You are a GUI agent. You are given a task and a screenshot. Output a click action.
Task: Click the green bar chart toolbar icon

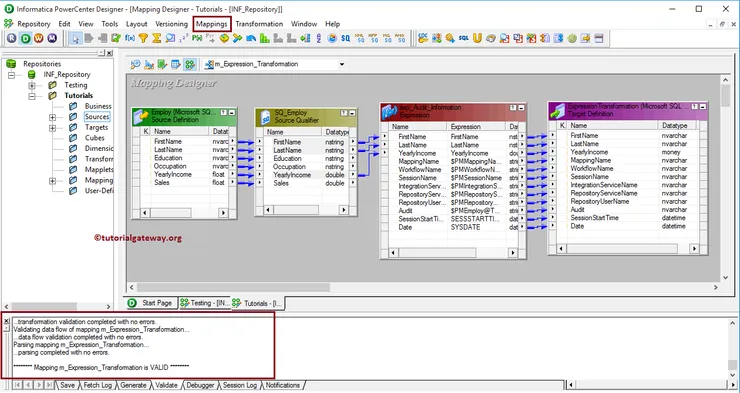[264, 38]
